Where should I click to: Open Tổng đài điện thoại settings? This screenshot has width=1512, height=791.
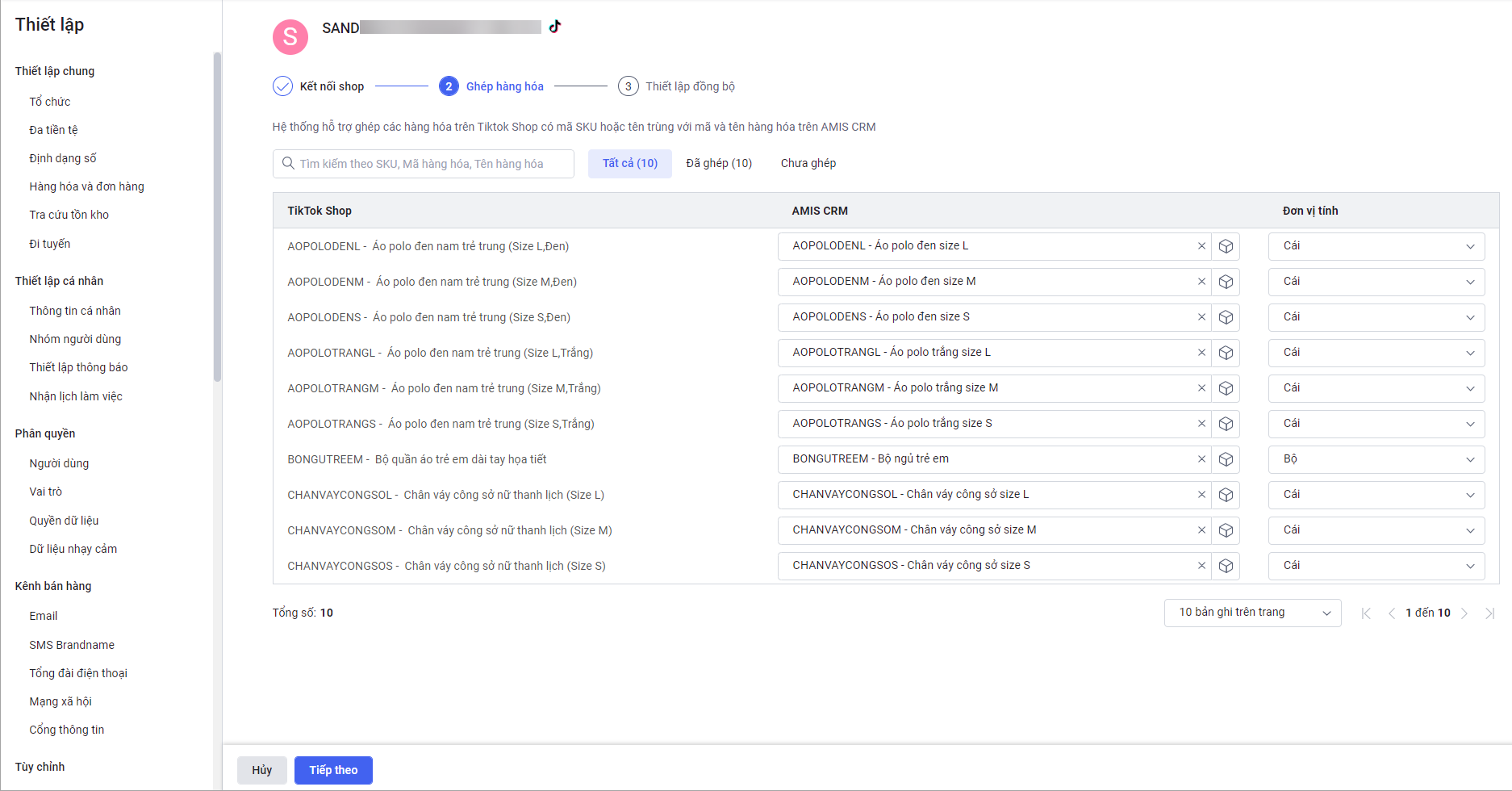pyautogui.click(x=78, y=673)
